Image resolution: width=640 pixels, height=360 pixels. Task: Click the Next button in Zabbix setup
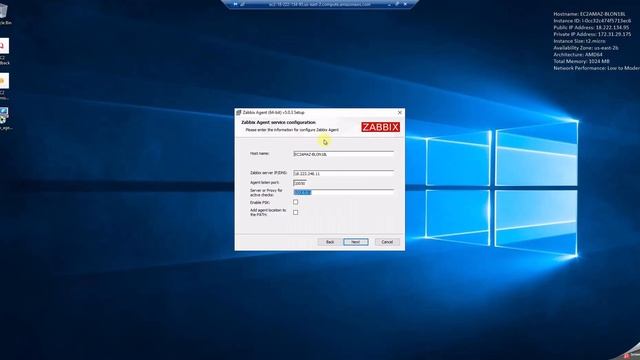(356, 242)
